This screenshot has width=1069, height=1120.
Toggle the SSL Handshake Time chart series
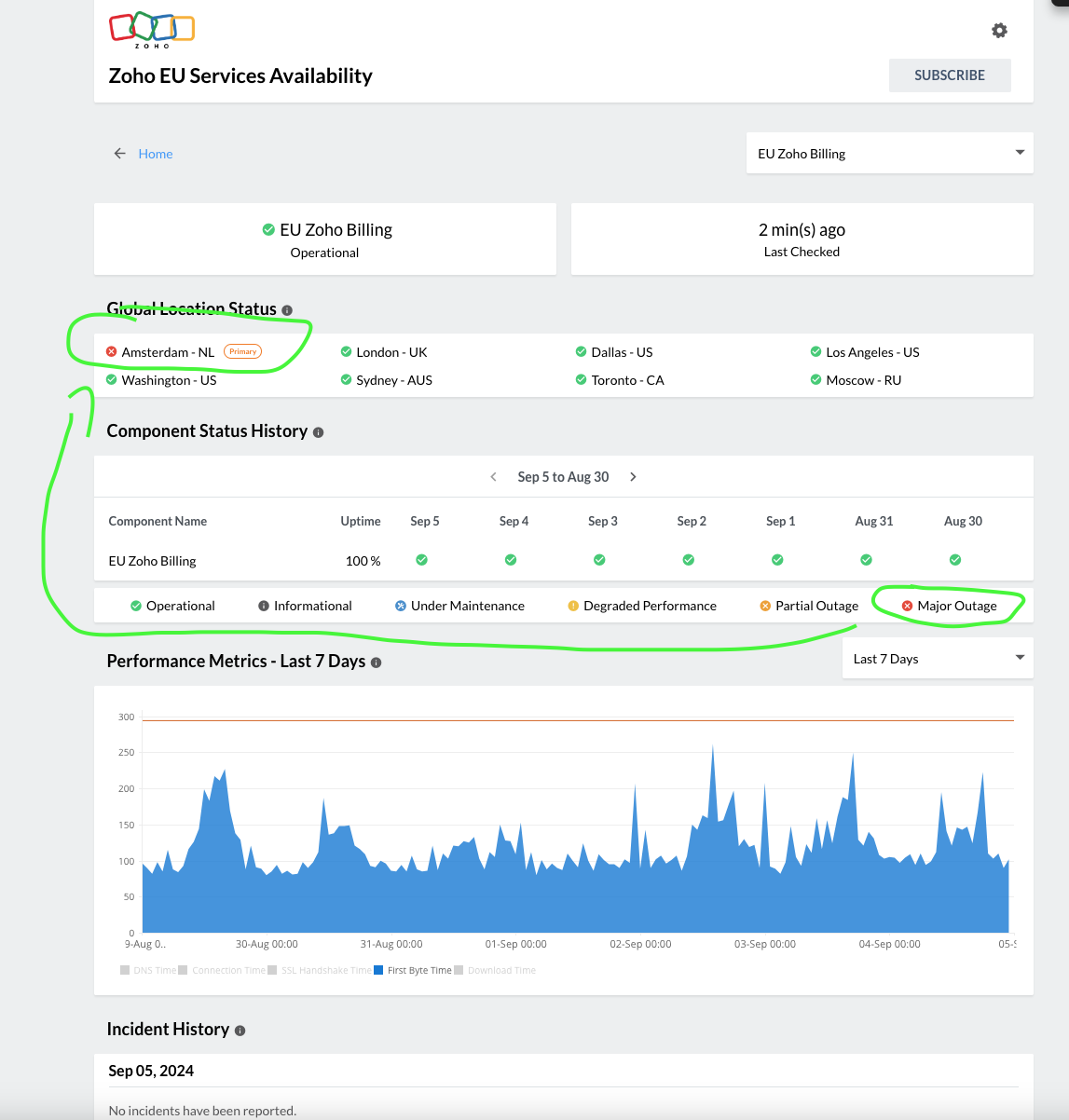[x=320, y=970]
